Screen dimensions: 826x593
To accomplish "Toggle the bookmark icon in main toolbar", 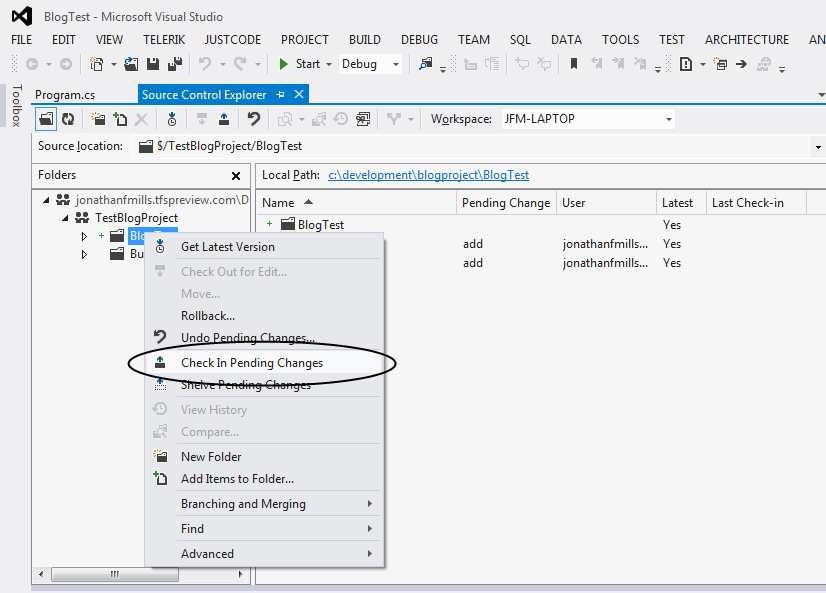I will point(574,64).
